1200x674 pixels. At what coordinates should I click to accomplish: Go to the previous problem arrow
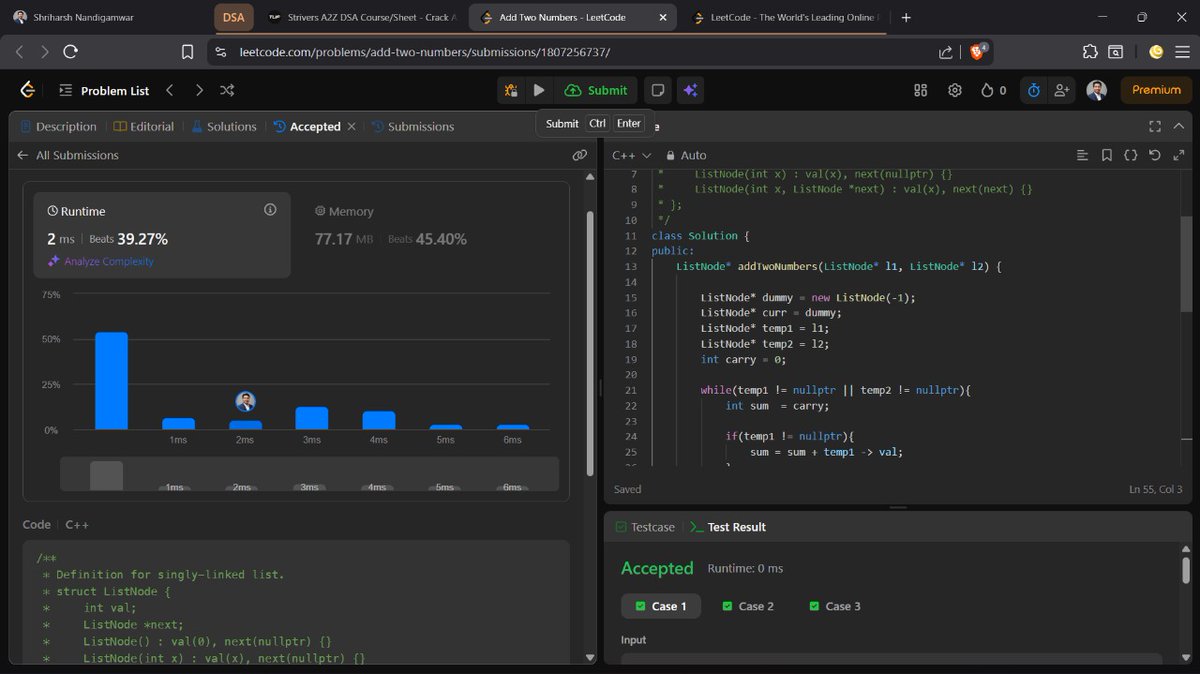click(170, 90)
